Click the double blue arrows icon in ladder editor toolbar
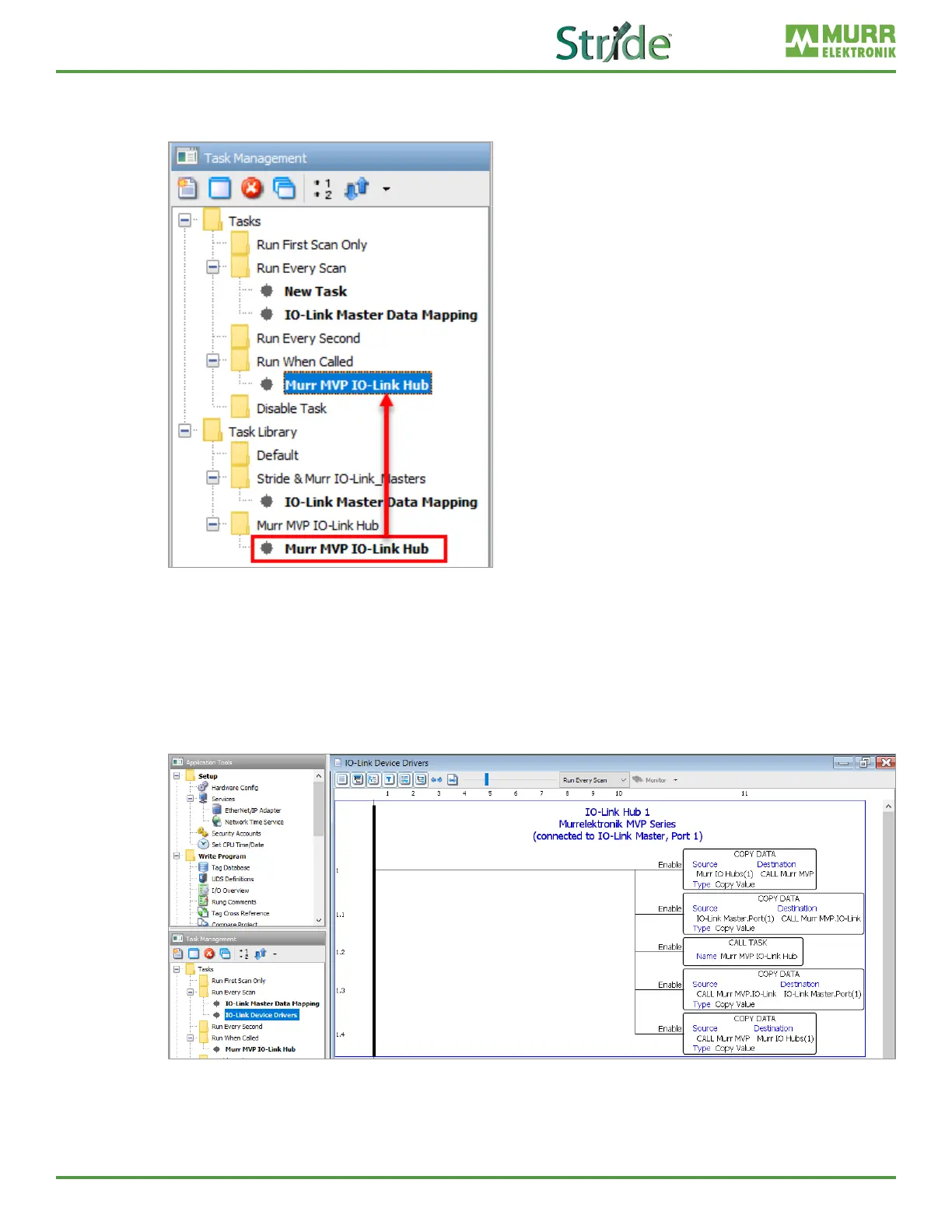The width and height of the screenshot is (952, 1232). point(437,779)
